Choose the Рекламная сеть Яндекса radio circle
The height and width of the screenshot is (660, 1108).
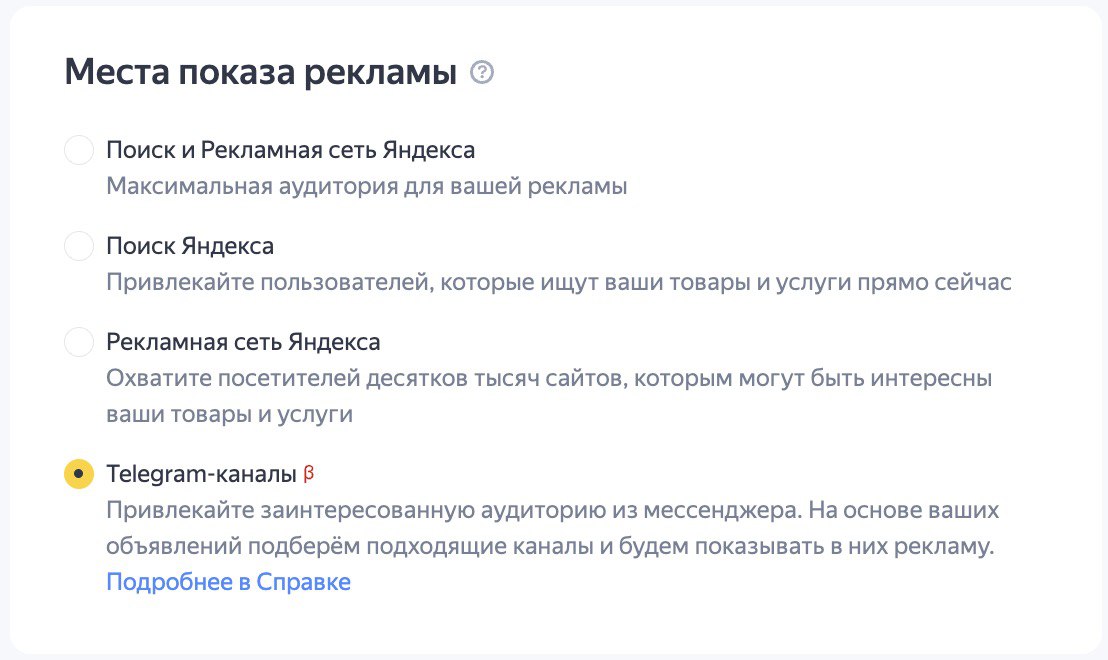[79, 342]
